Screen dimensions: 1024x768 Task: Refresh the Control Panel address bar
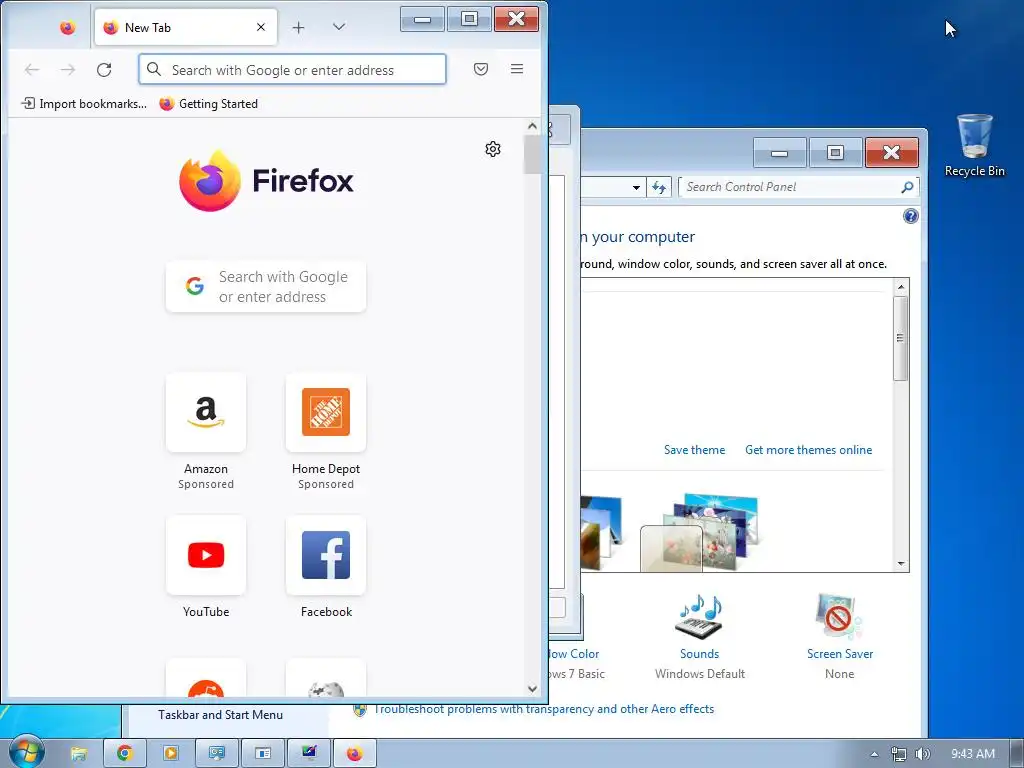point(659,187)
